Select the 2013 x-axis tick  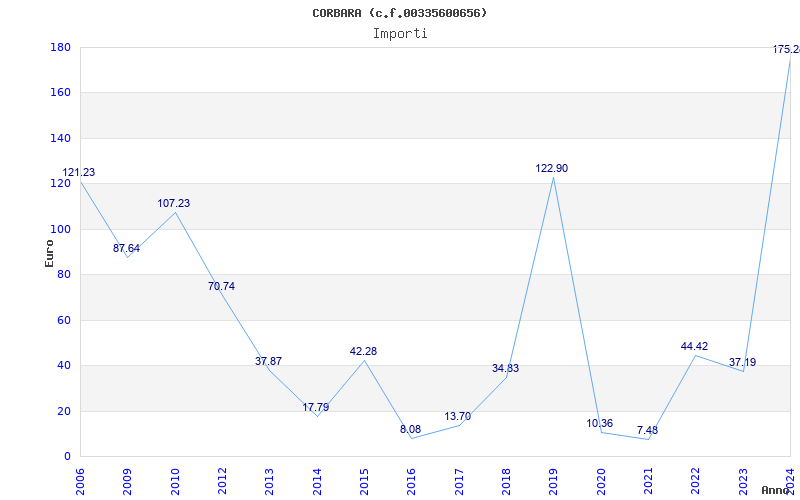(x=269, y=482)
